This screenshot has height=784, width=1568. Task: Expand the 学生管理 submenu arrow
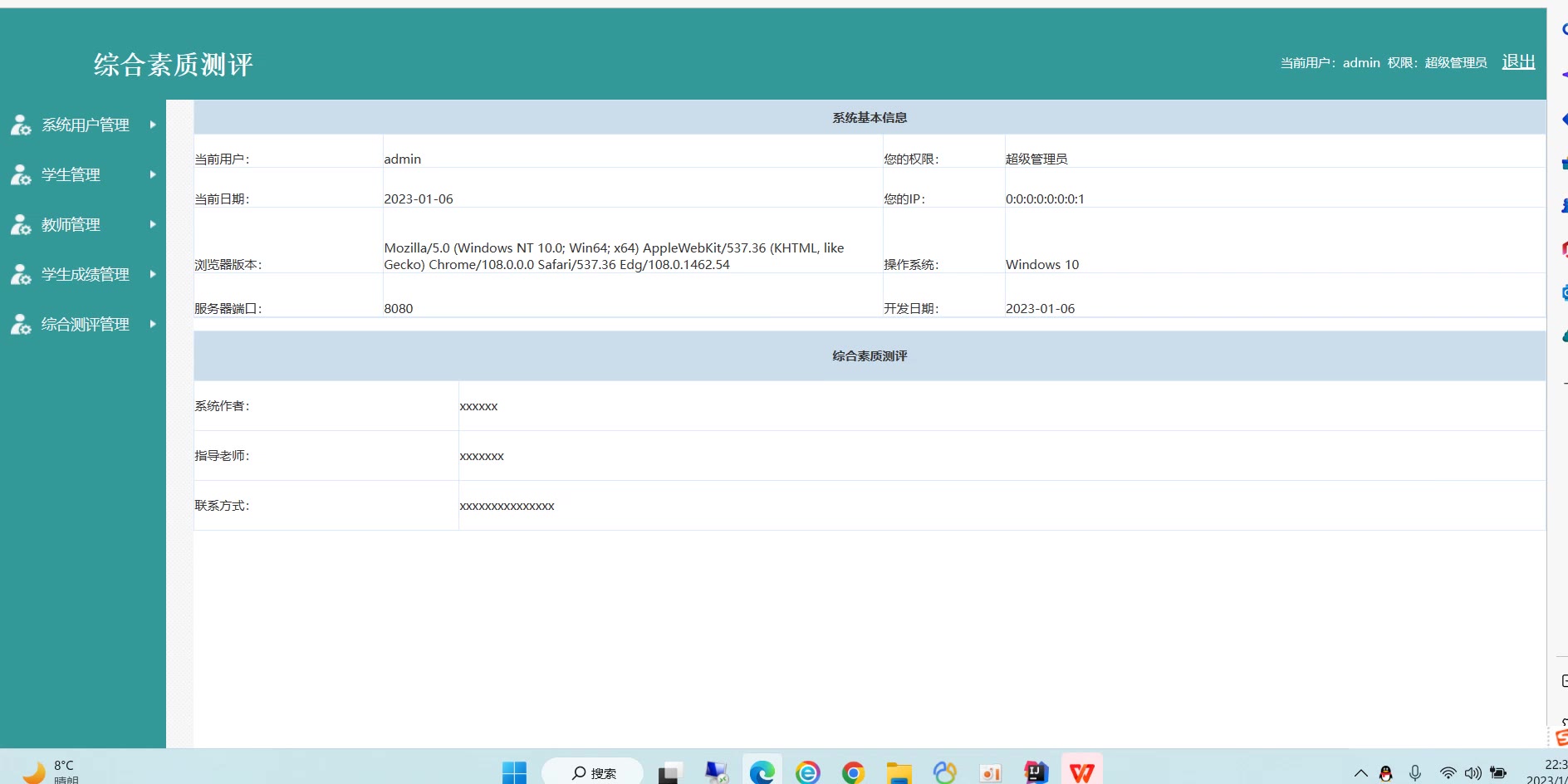pos(153,174)
